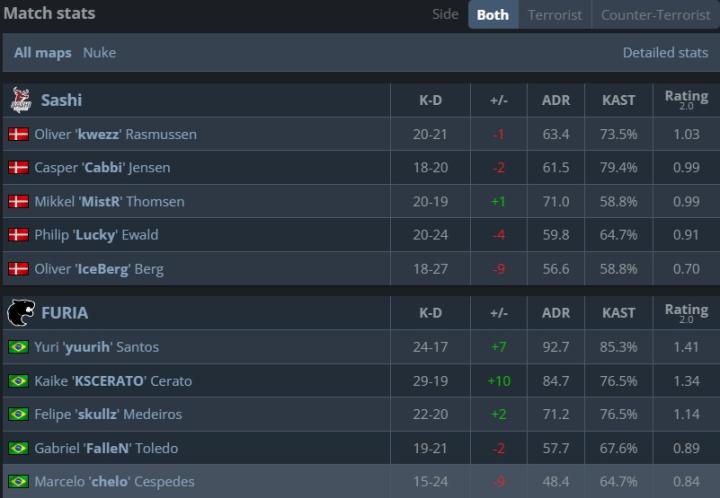The height and width of the screenshot is (498, 720).
Task: Click the Sashi team logo icon
Action: (20, 100)
